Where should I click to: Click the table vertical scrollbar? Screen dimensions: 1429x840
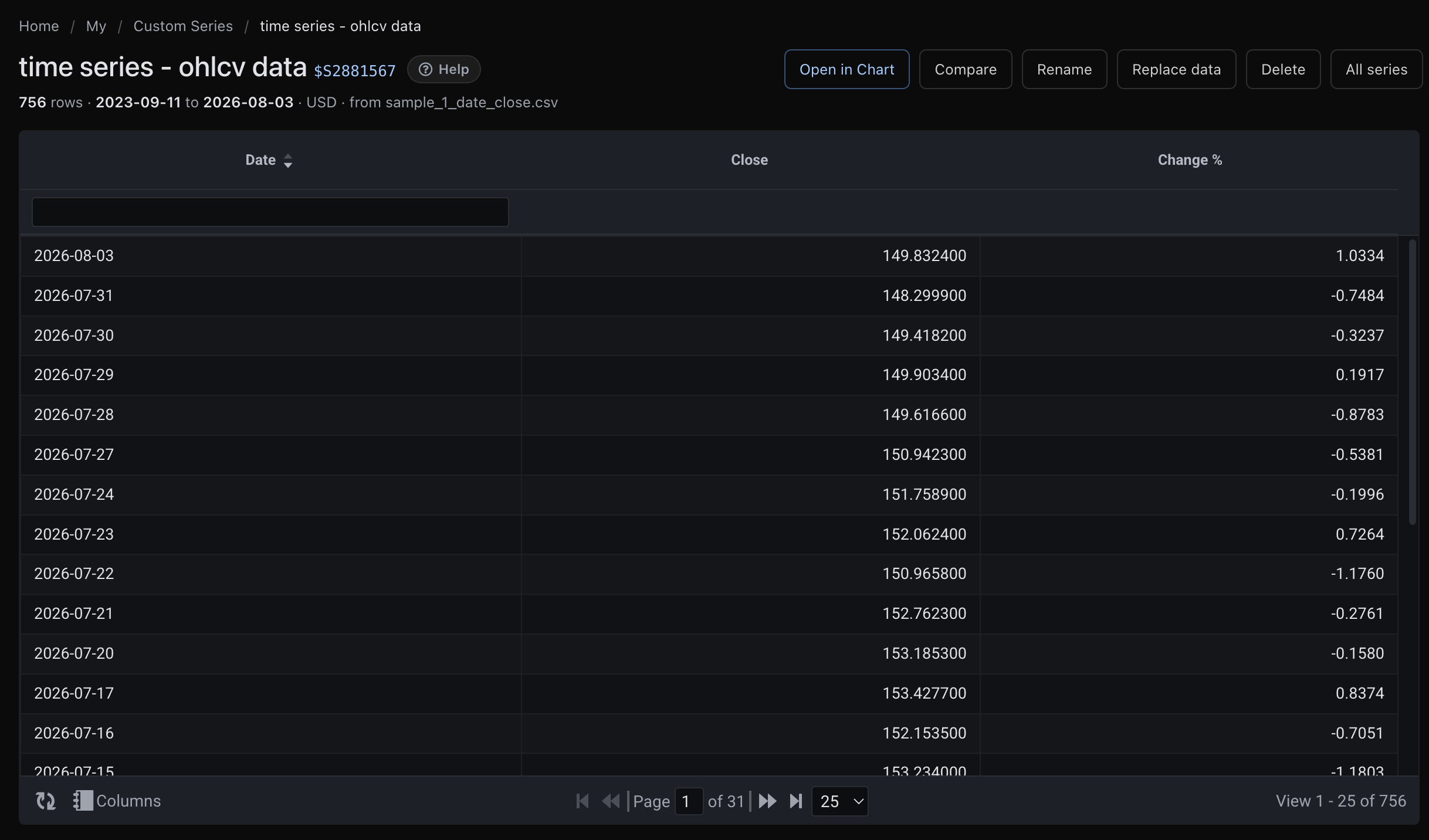click(1412, 381)
